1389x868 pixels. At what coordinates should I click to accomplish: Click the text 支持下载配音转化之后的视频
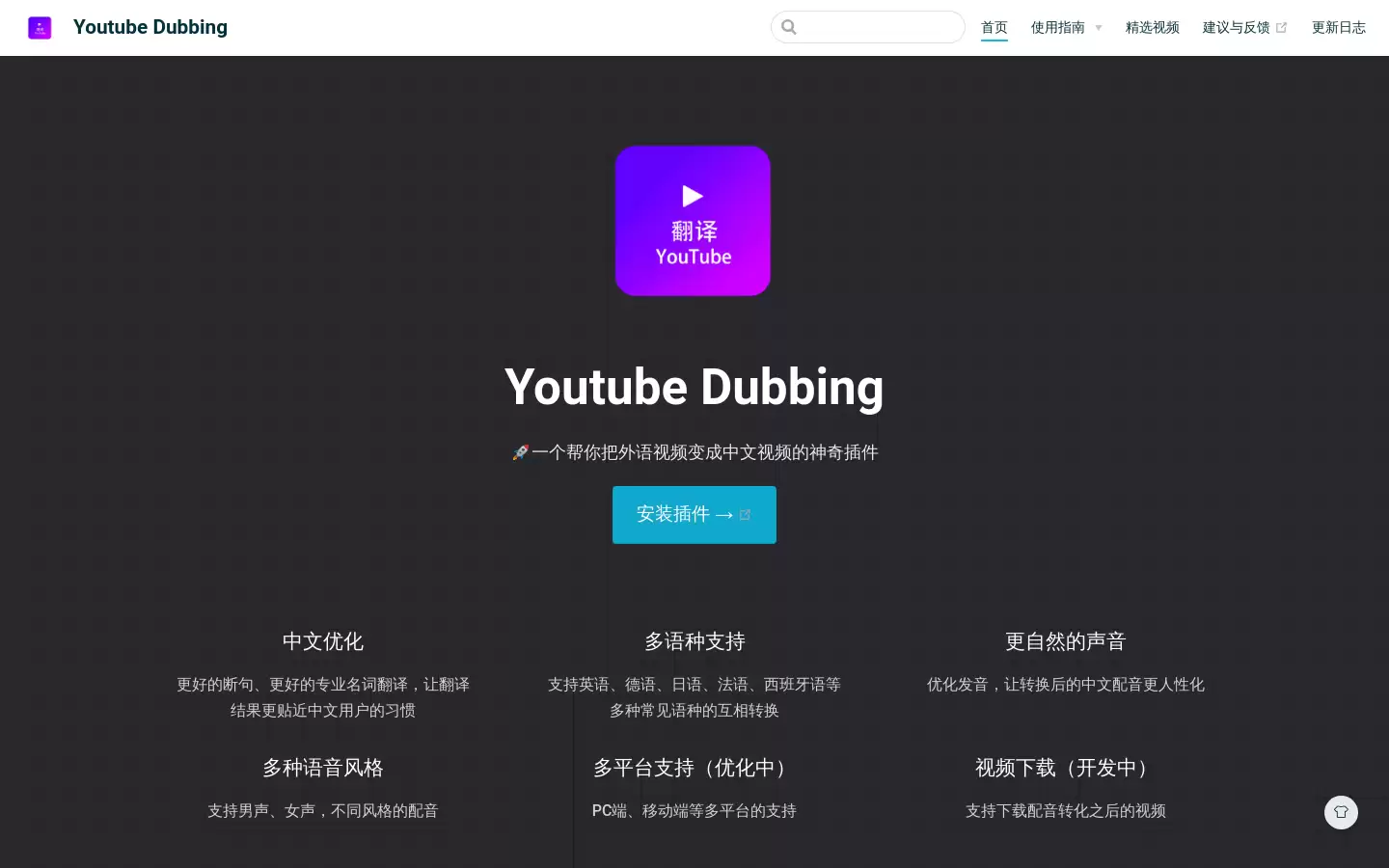pos(1066,811)
